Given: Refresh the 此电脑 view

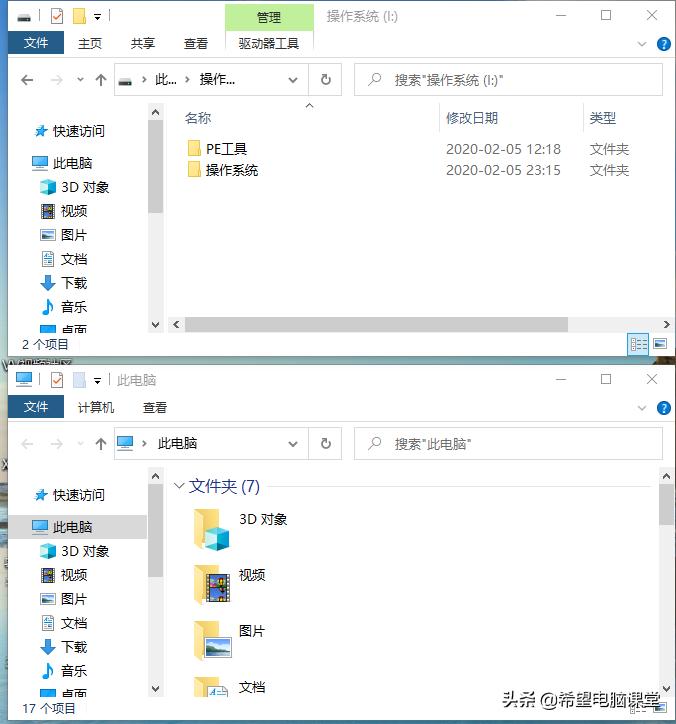Looking at the screenshot, I should pos(326,444).
